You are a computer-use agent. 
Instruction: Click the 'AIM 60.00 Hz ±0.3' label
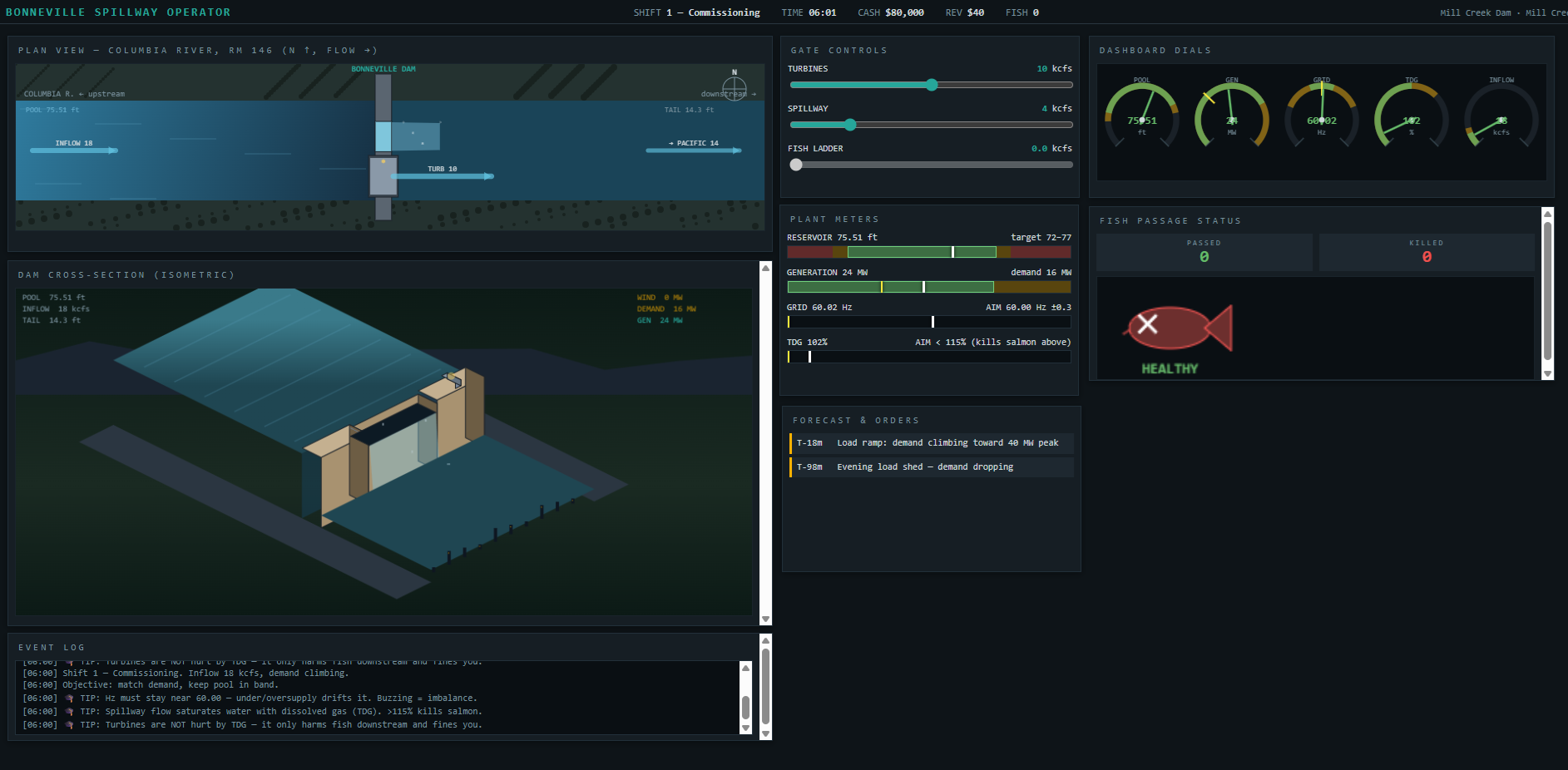[1029, 308]
